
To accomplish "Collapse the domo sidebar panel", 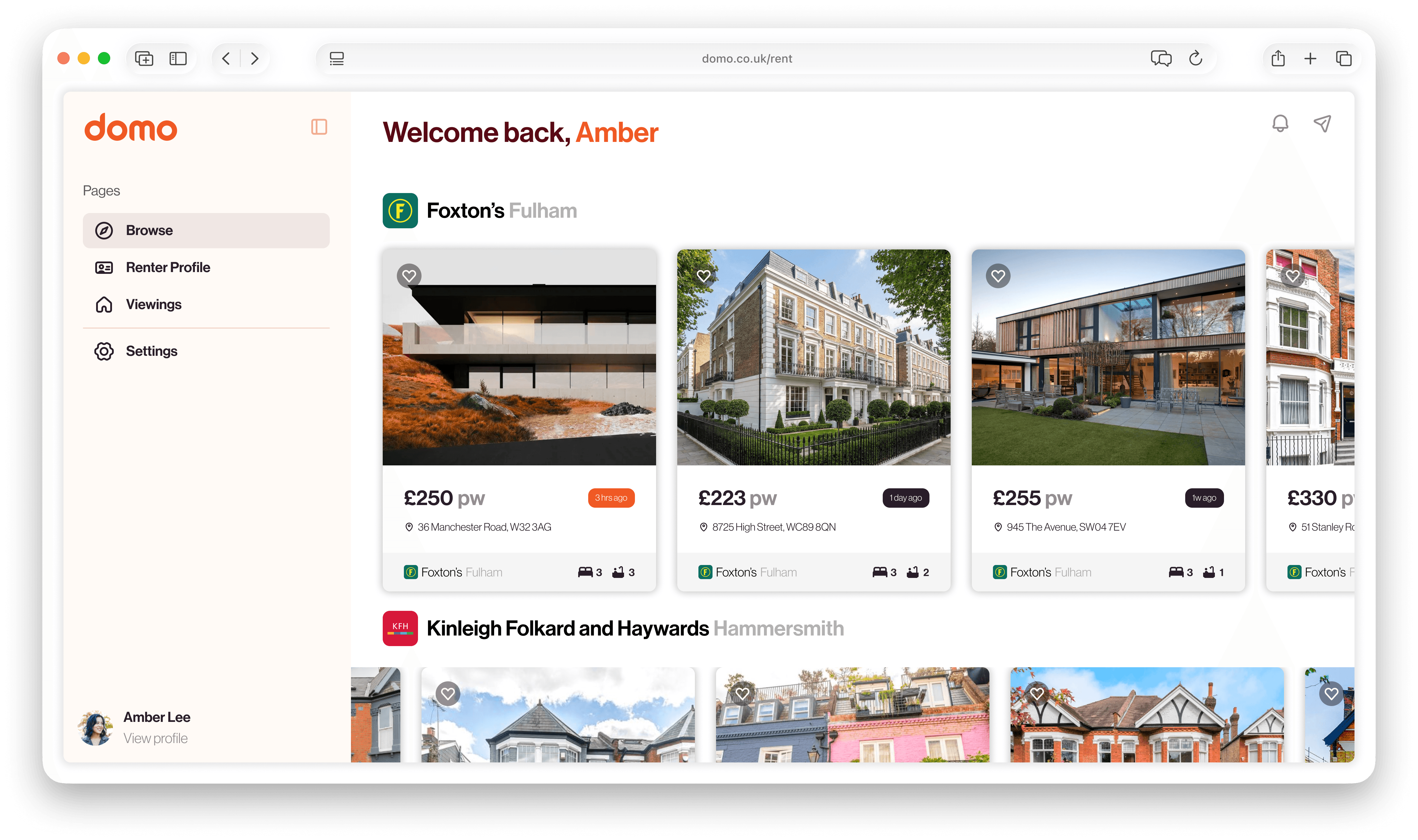I will click(319, 127).
